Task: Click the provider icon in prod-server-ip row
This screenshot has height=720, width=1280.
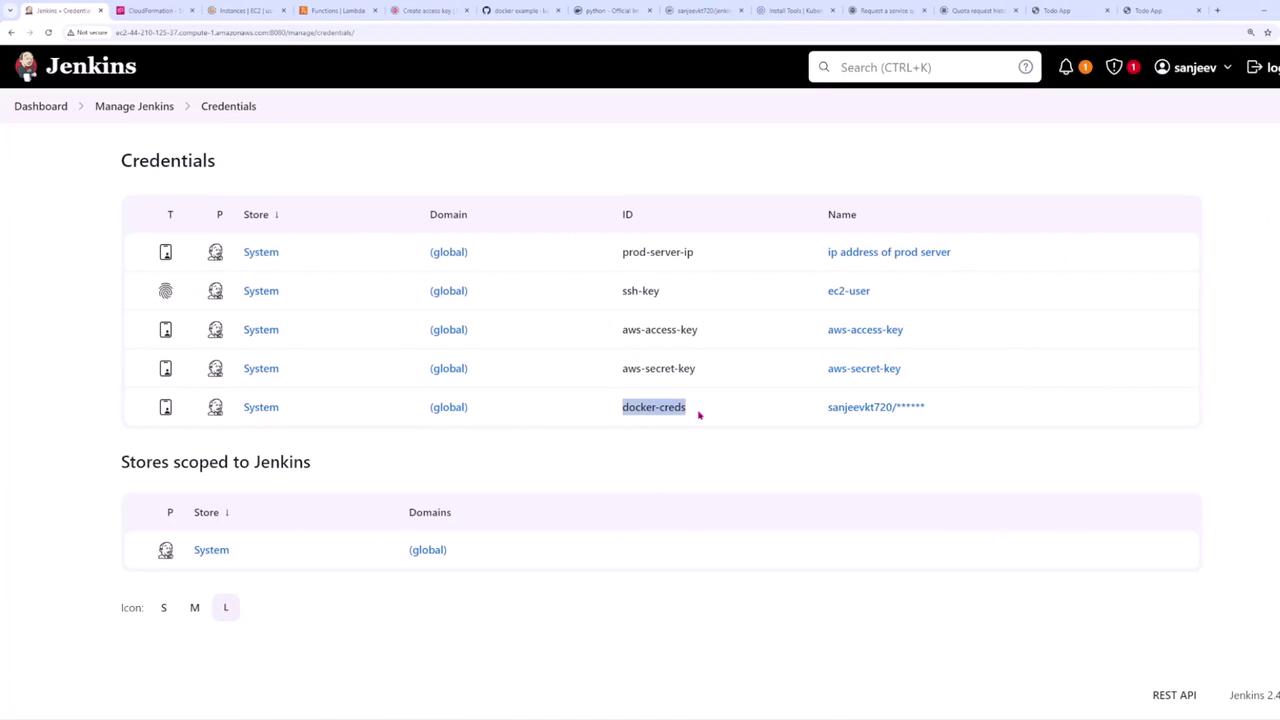Action: [215, 252]
